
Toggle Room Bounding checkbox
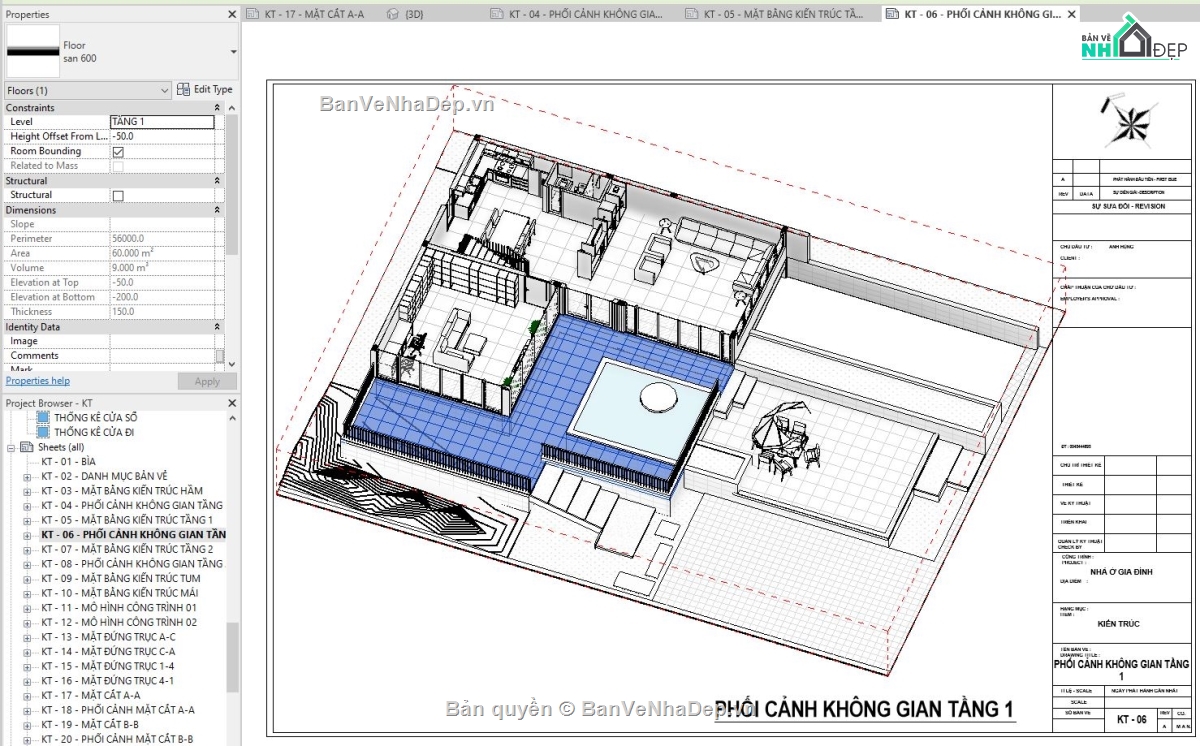118,151
